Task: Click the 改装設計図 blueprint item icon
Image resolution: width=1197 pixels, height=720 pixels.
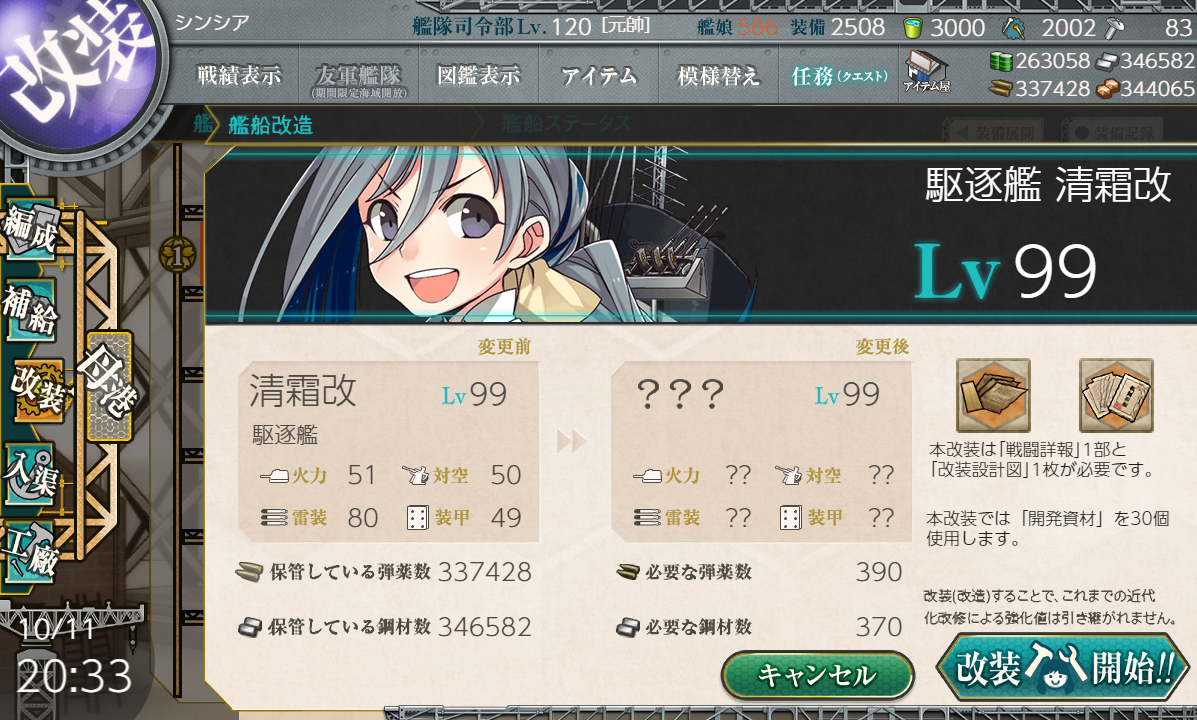Action: pos(1115,396)
